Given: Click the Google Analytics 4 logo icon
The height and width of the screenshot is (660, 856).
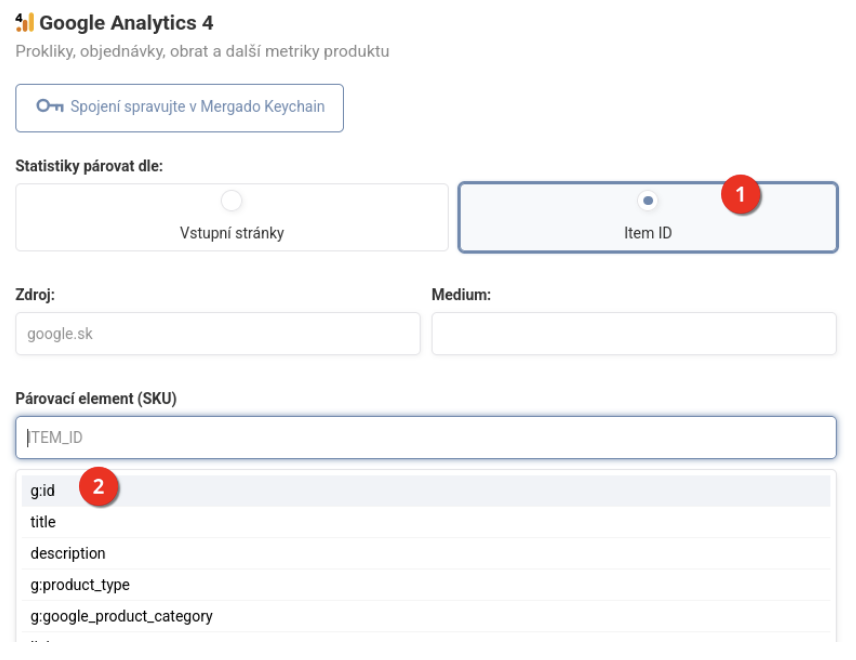Looking at the screenshot, I should click(25, 22).
